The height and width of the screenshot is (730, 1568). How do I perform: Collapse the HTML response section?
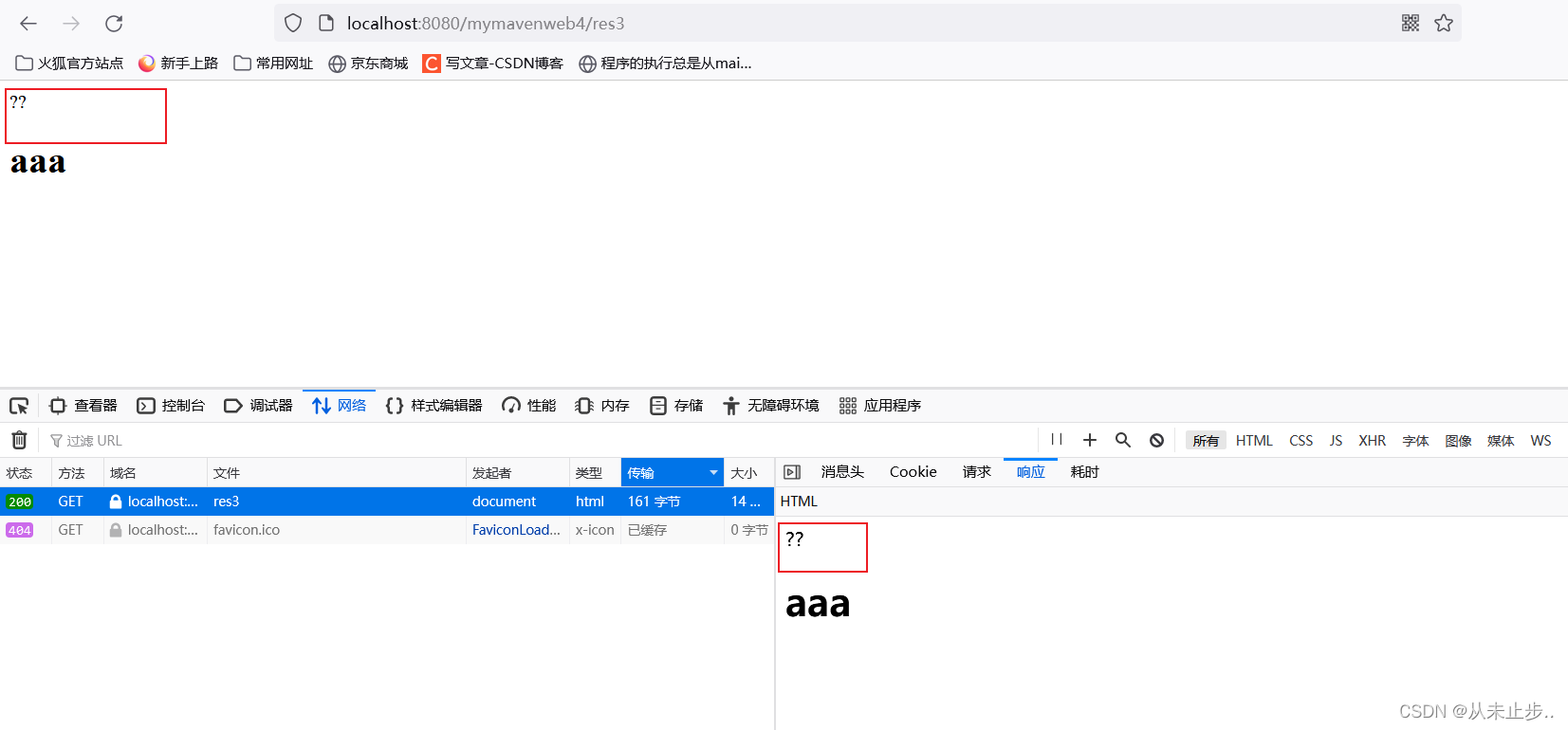799,502
